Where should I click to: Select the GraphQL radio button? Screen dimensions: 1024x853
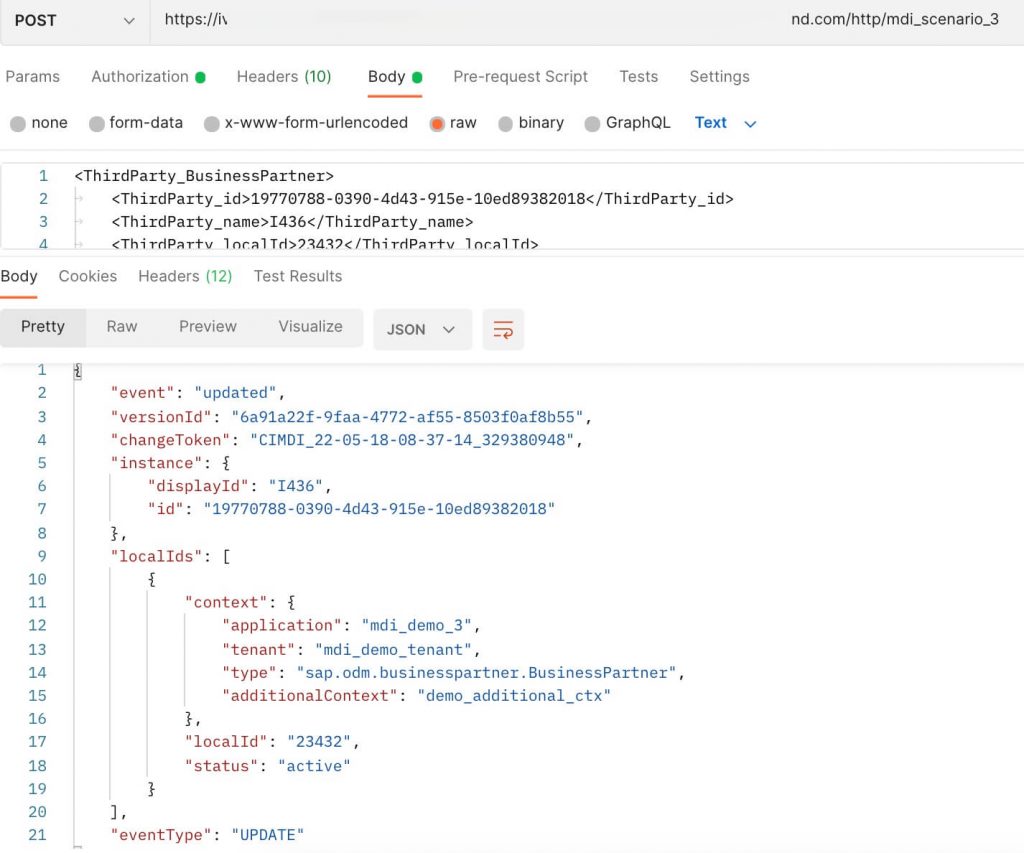592,123
